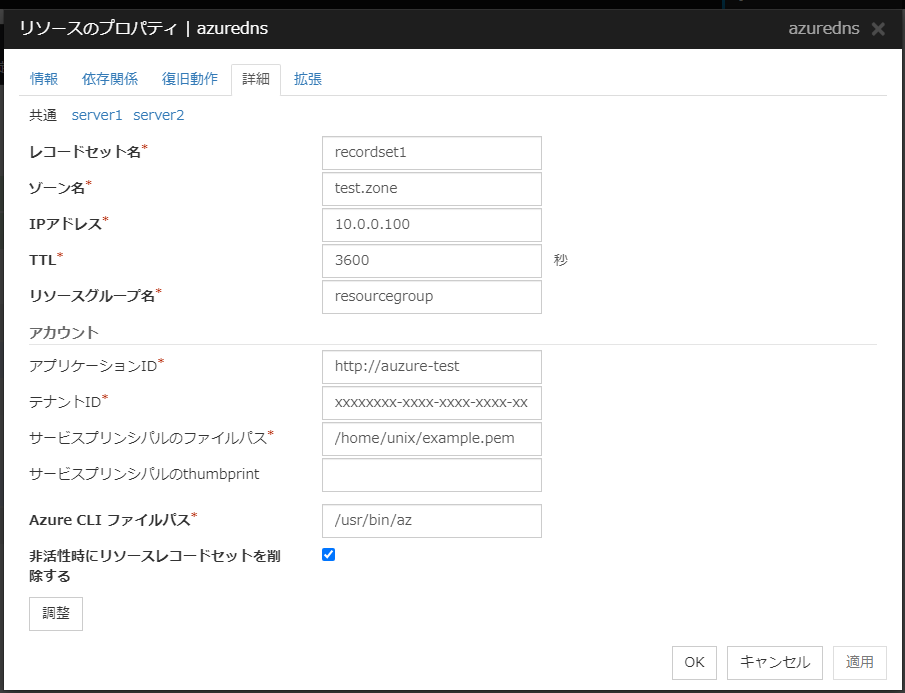
Task: Switch to the 情報 tab
Action: [44, 80]
